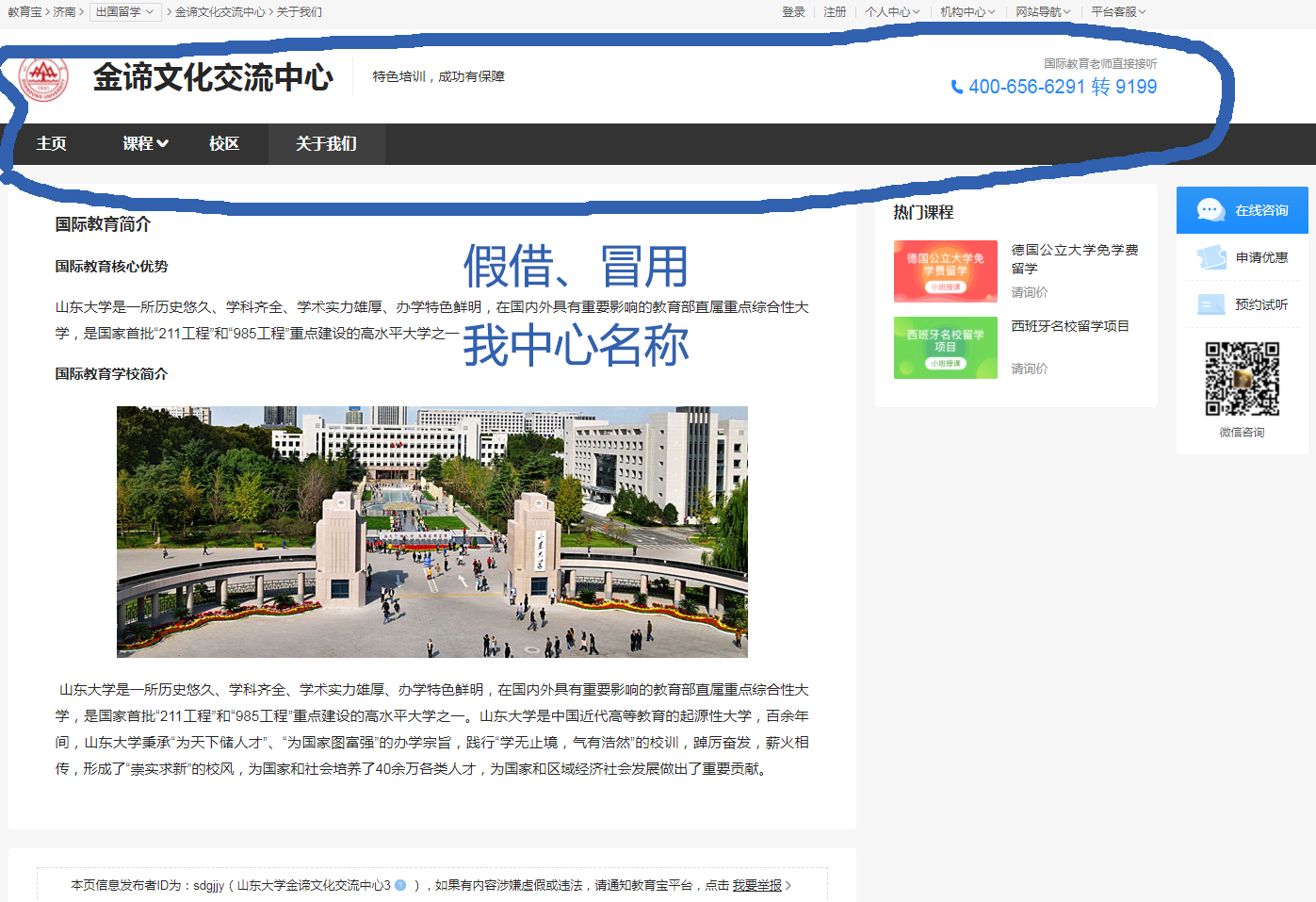Expand the 网站导航 dropdown
The height and width of the screenshot is (902, 1316).
(1043, 12)
